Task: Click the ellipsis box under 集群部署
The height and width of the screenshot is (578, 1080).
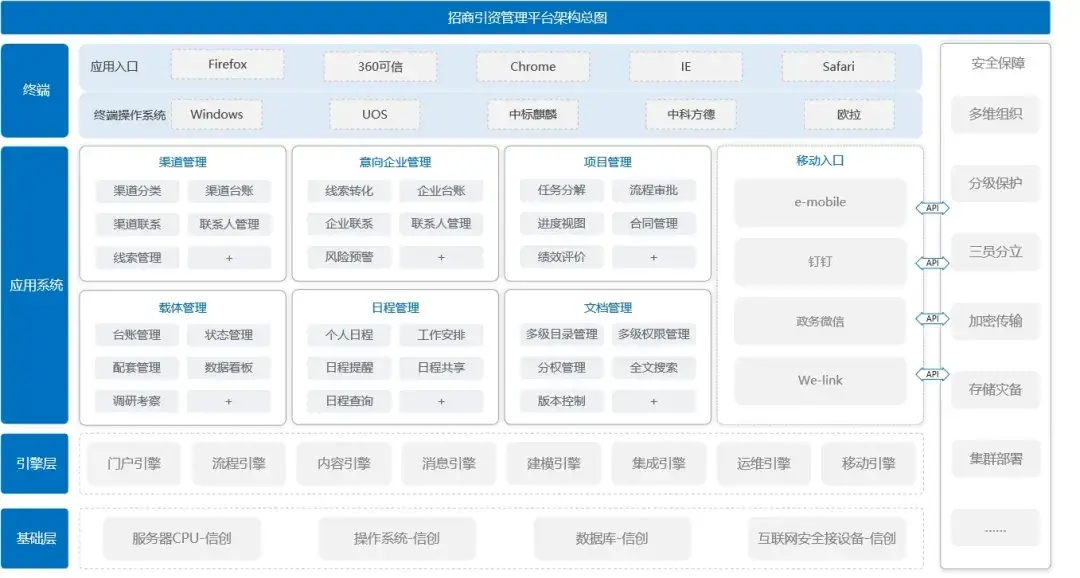Action: point(995,527)
